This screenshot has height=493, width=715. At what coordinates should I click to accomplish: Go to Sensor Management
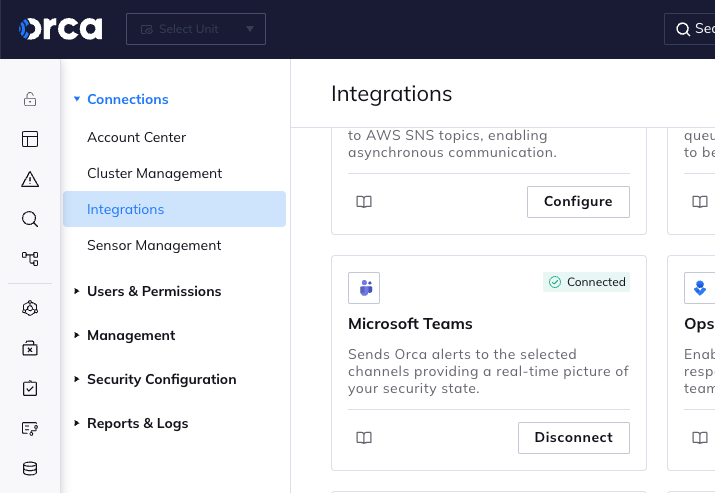[154, 245]
